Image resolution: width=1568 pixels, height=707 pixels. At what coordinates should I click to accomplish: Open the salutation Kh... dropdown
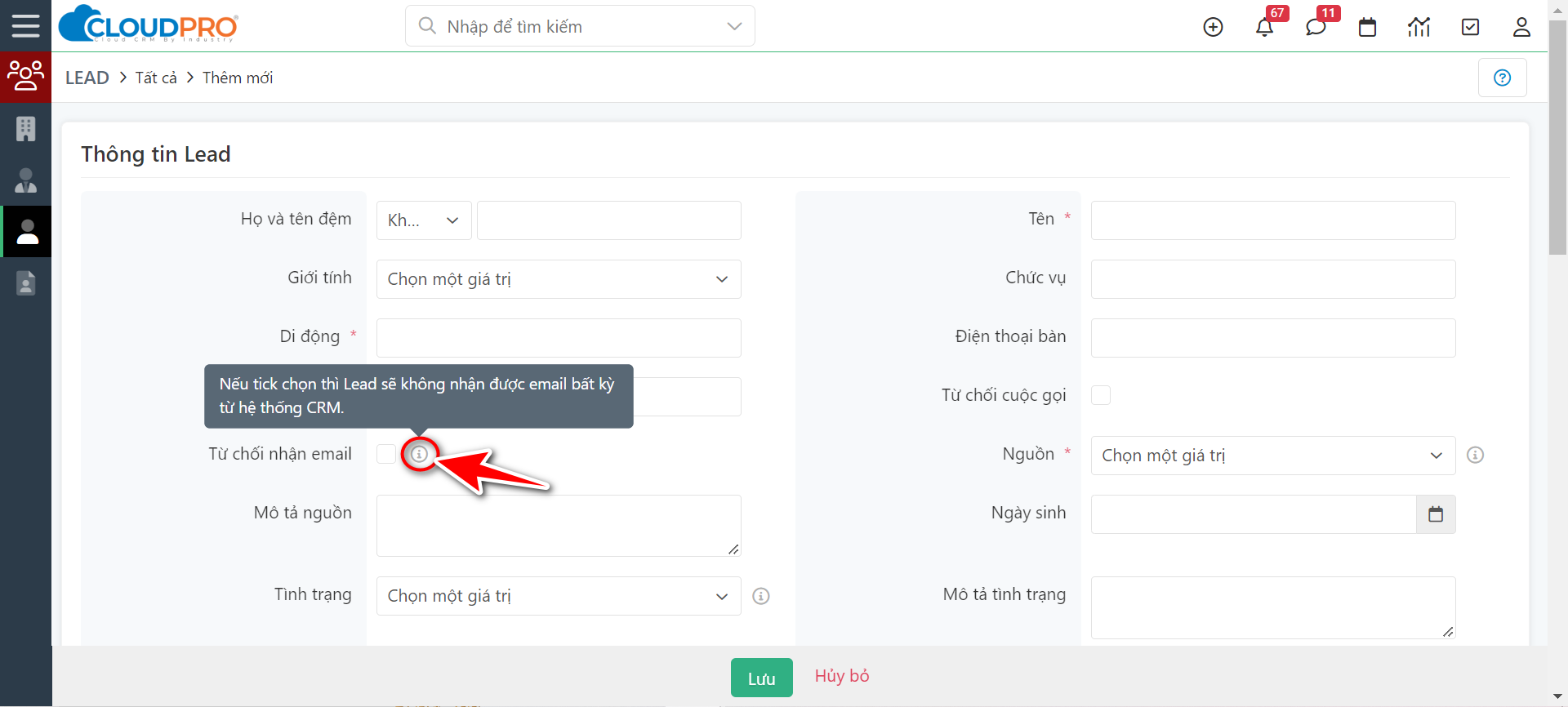[424, 220]
